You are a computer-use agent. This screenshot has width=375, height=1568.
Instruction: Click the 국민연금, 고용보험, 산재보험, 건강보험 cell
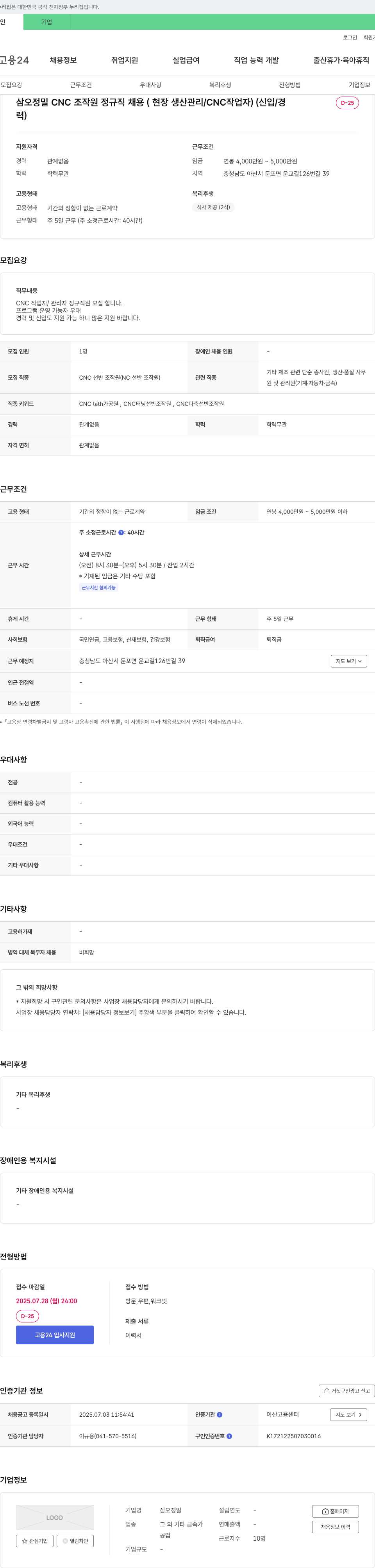125,640
